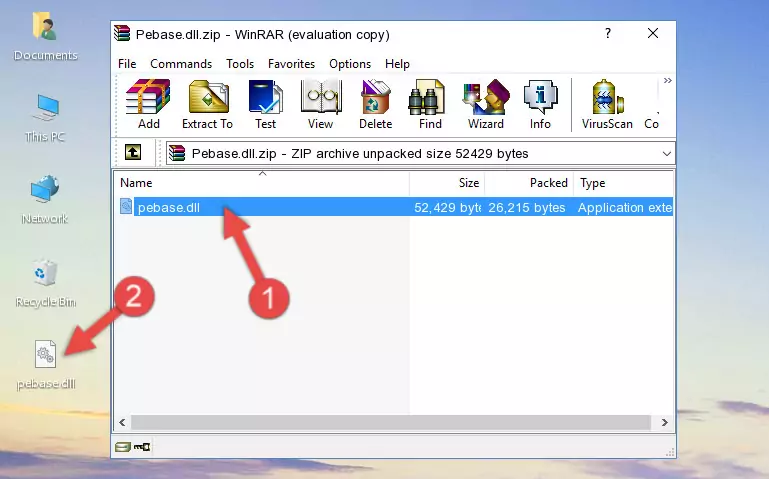Click the 52,429 bytes size cell

point(447,207)
